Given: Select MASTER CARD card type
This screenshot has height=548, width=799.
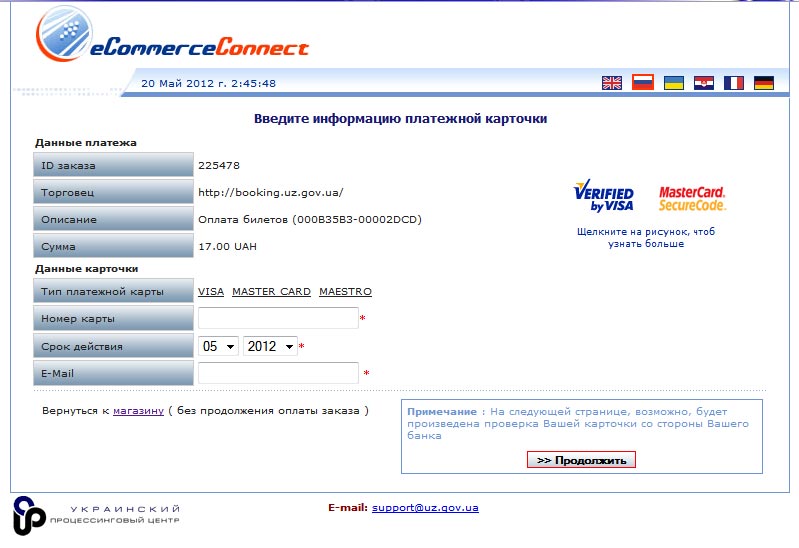Looking at the screenshot, I should 271,292.
